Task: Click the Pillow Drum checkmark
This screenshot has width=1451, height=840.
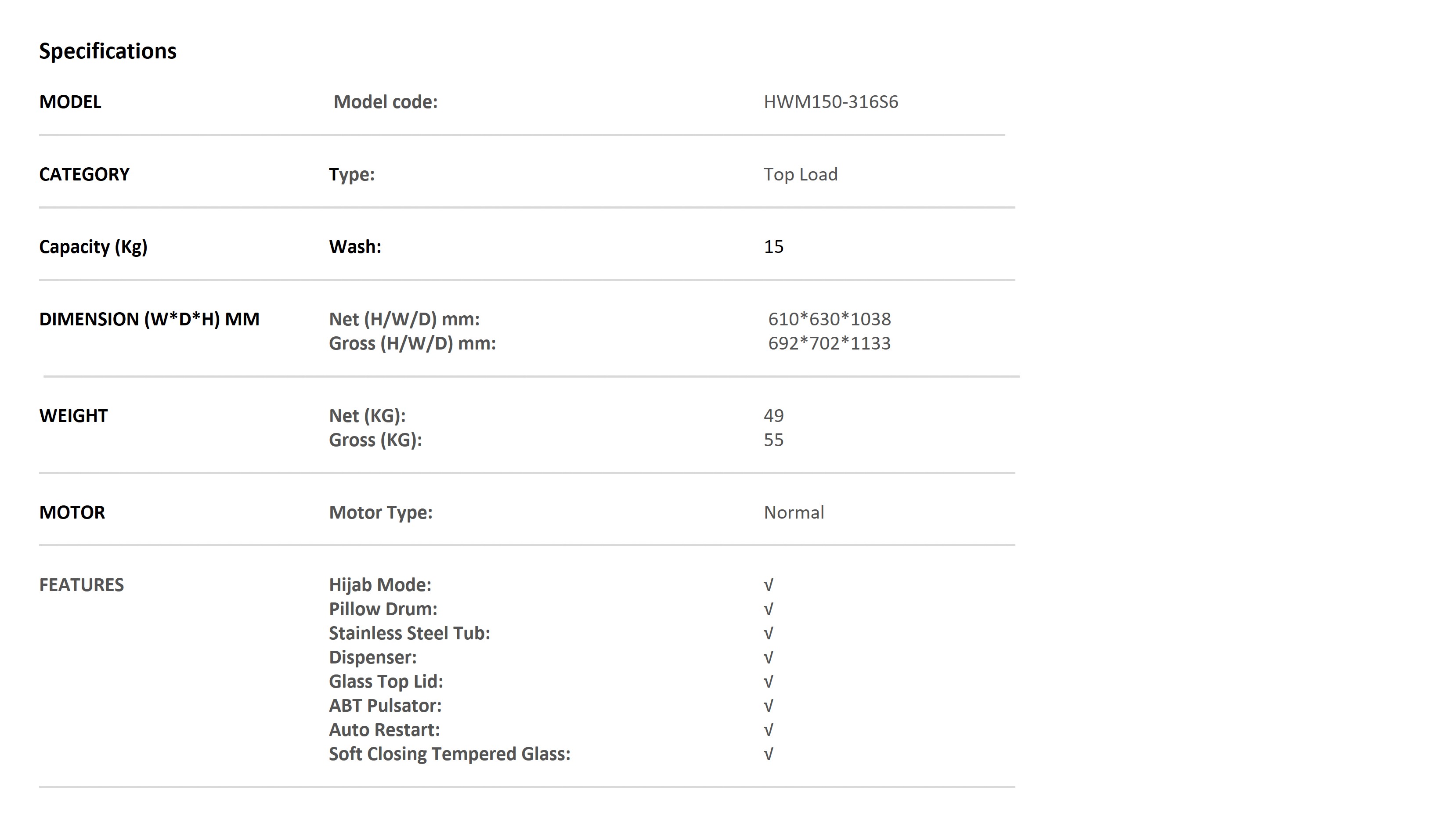Action: (768, 610)
